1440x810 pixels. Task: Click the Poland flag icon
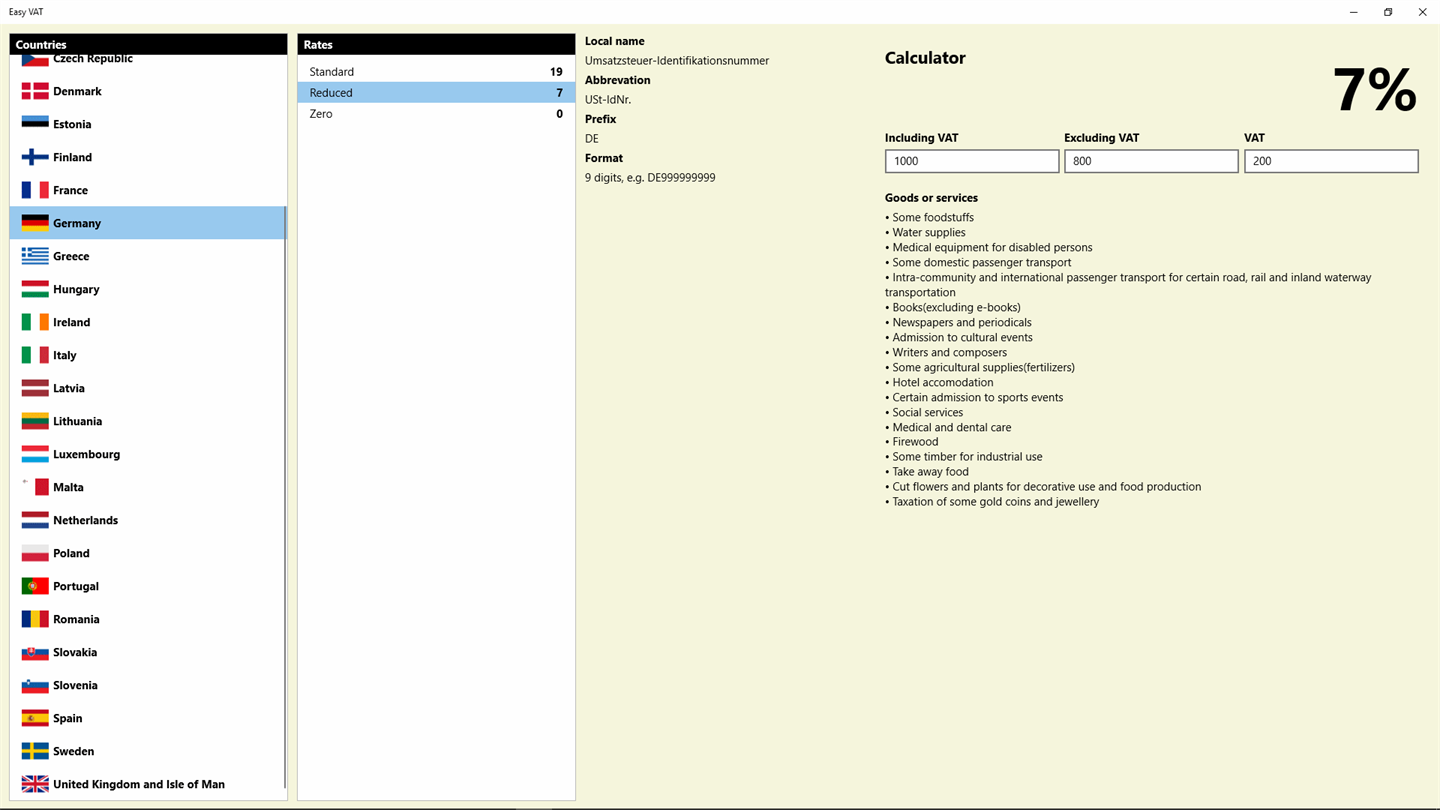(x=35, y=553)
